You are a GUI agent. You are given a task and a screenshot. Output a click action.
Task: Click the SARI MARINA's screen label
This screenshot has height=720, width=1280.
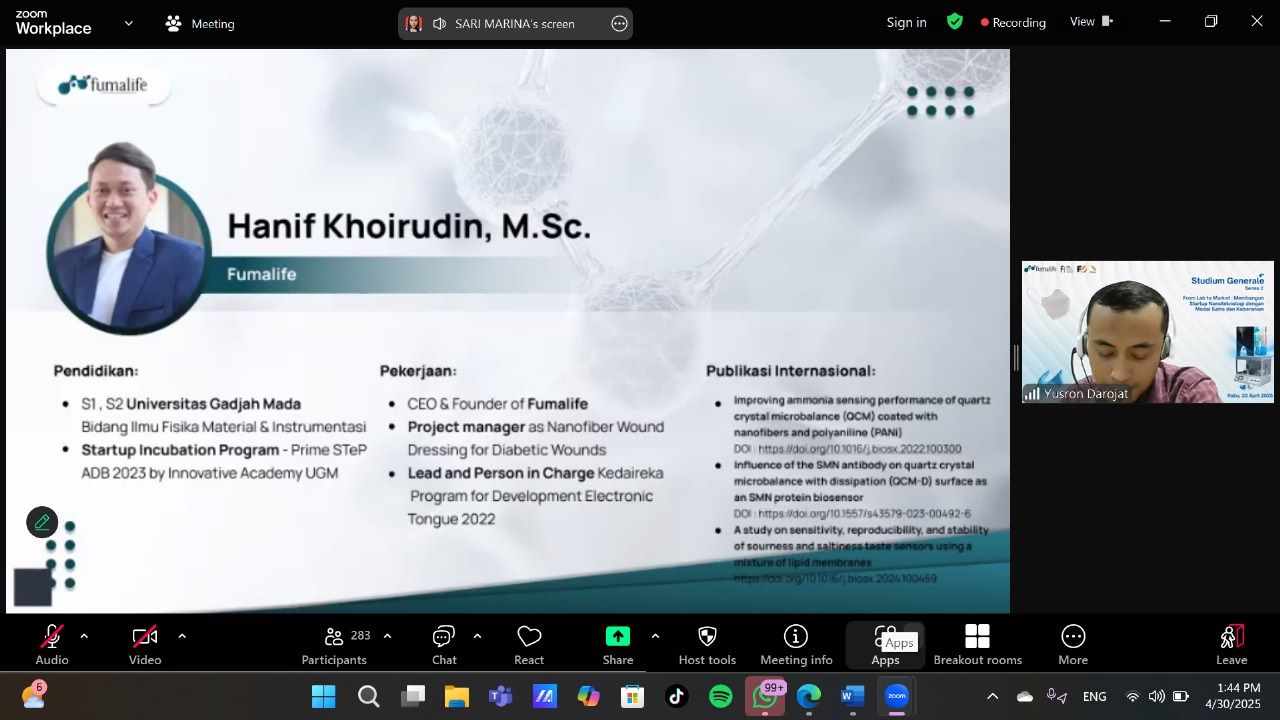pyautogui.click(x=514, y=23)
